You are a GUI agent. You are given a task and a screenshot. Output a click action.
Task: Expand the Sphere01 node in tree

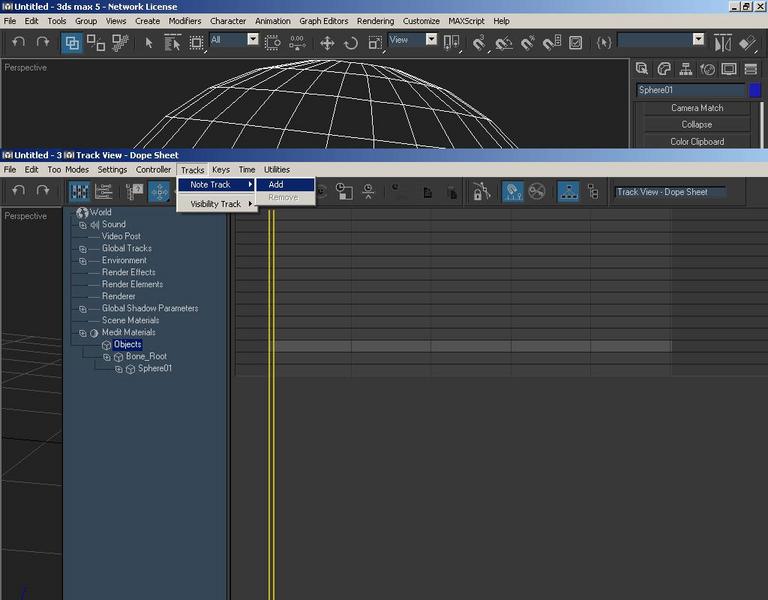119,369
